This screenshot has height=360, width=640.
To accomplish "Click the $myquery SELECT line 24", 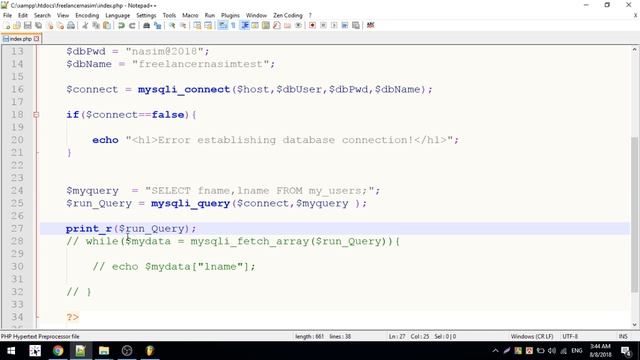I will coord(223,191).
